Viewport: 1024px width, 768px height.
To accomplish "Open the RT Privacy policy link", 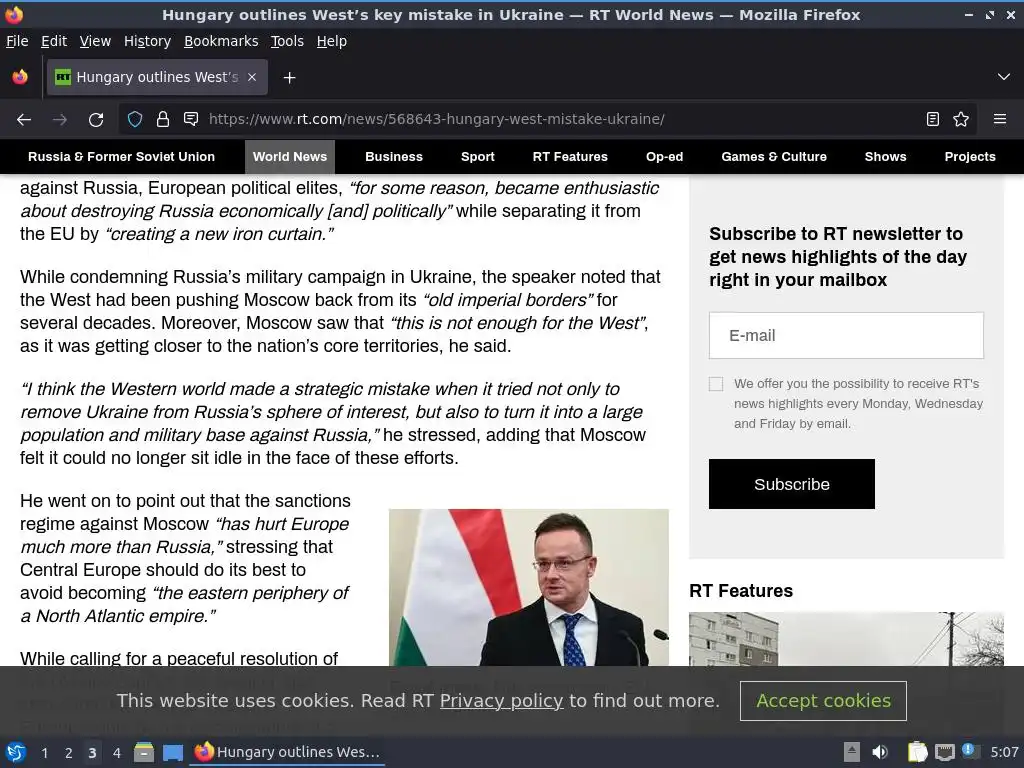I will [501, 701].
